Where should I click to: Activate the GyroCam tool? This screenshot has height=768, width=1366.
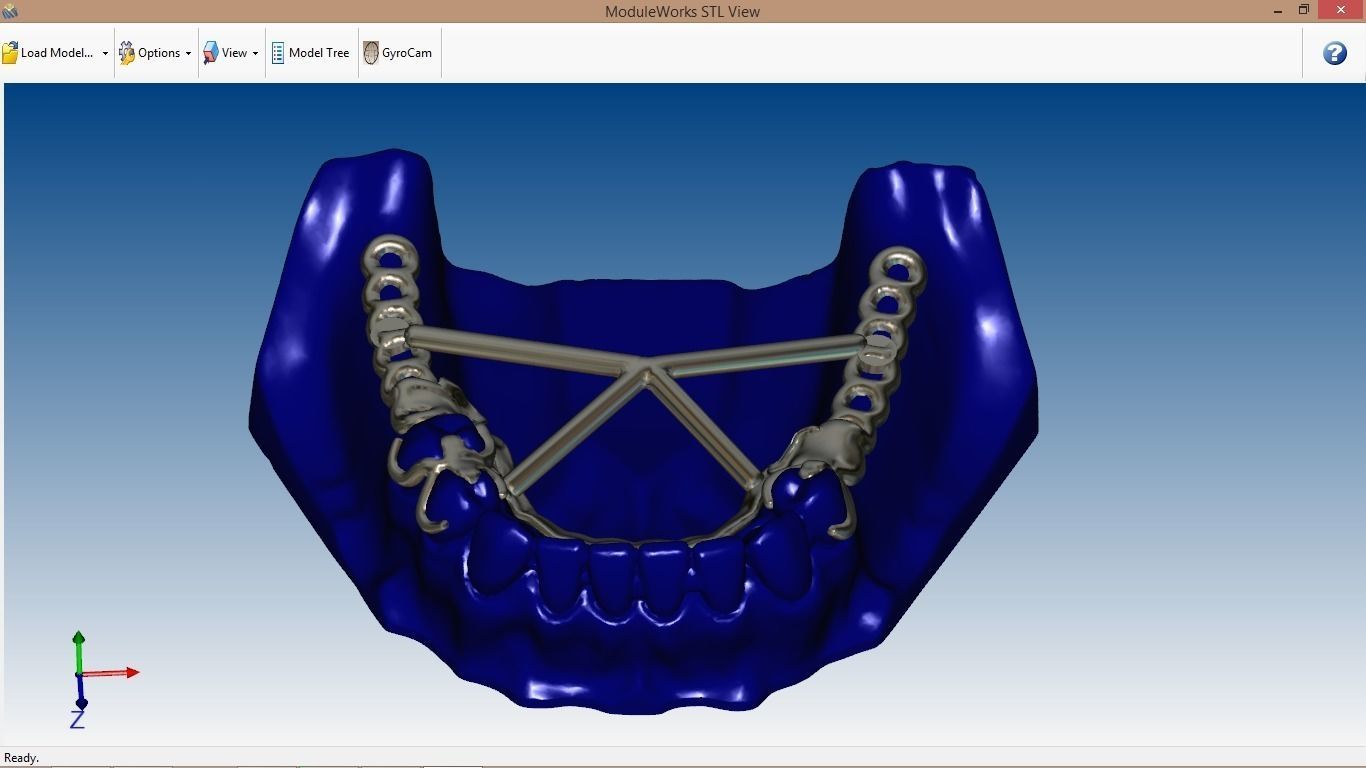click(x=398, y=53)
